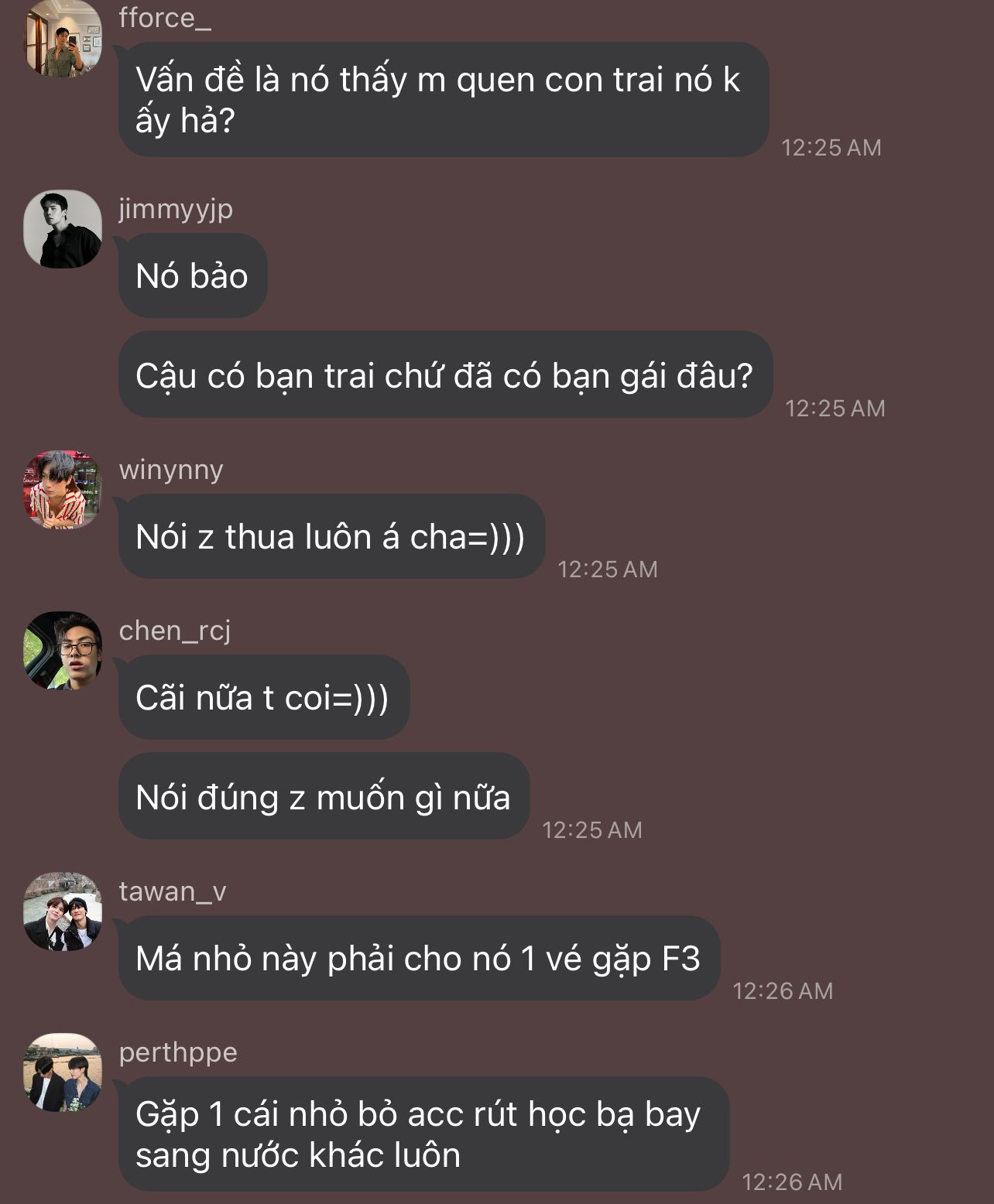Tap the "Má nhỏ này" message bubble

(x=418, y=959)
